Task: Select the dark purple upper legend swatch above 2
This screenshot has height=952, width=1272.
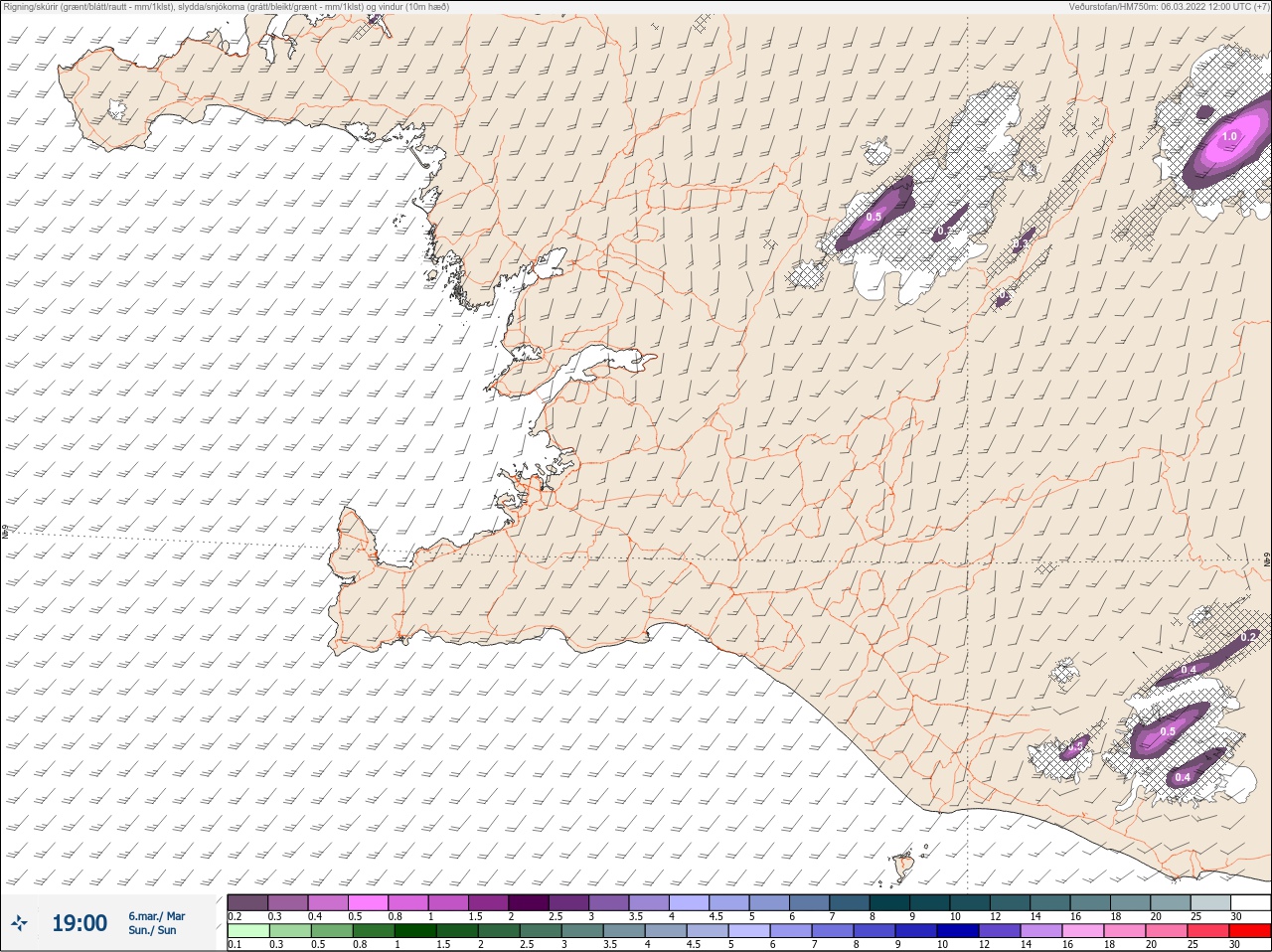Action: point(529,902)
